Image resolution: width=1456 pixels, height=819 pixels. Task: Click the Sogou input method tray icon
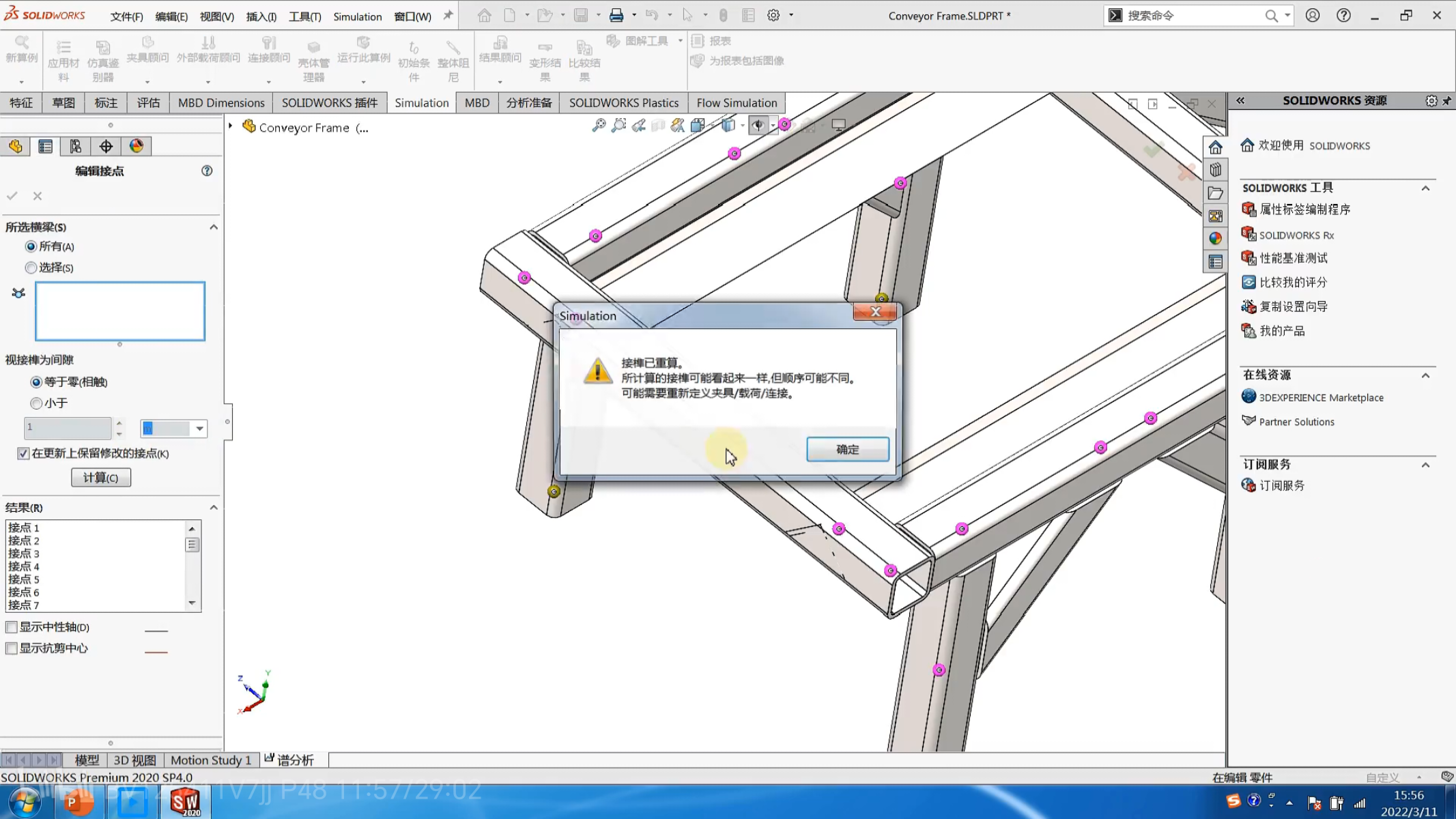pos(1233,800)
